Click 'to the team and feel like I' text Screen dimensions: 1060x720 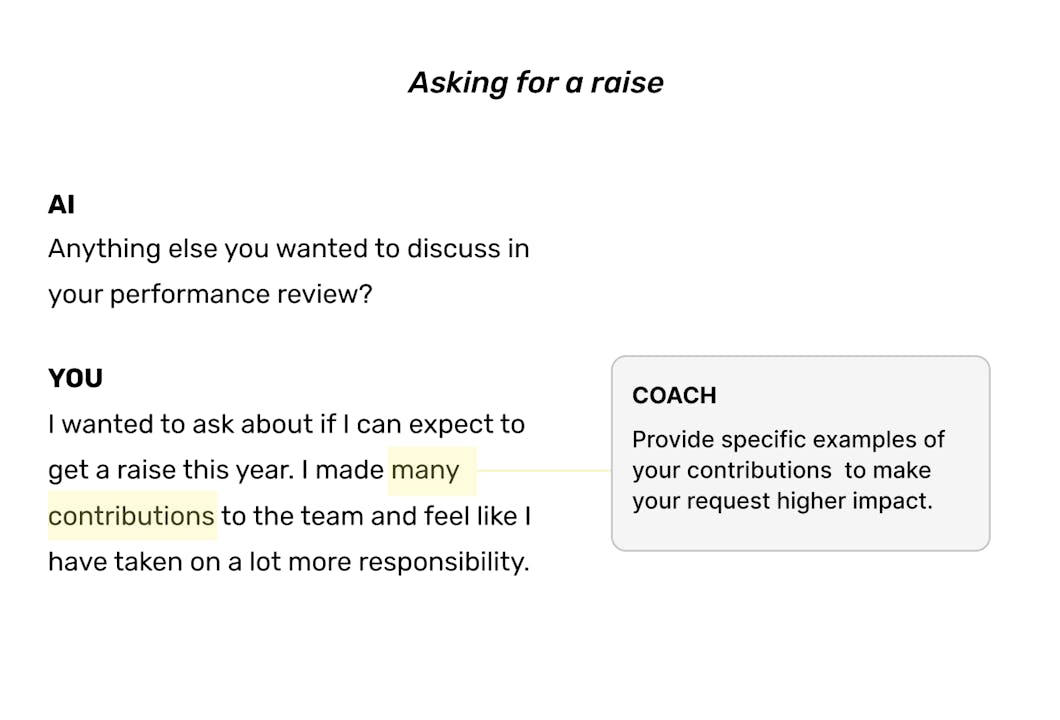tap(375, 516)
